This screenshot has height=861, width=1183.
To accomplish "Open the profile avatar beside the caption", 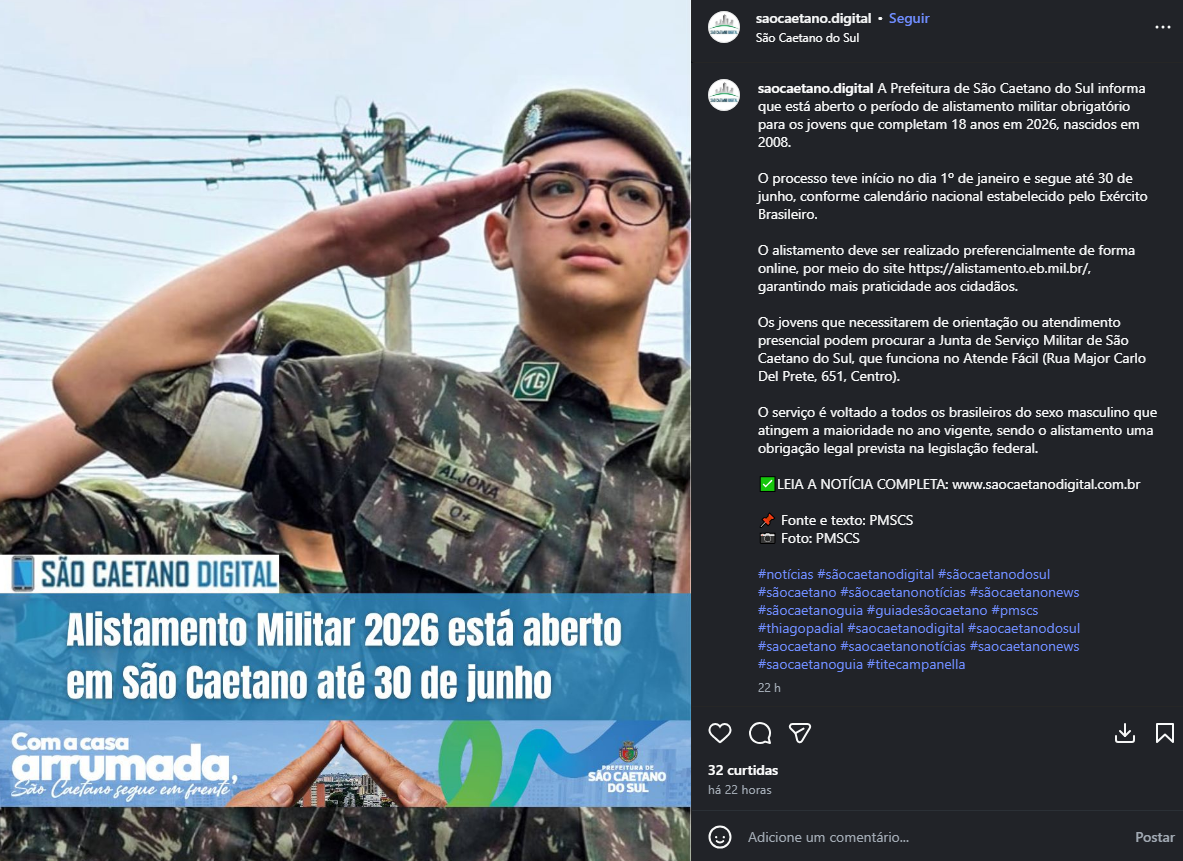I will tap(724, 95).
